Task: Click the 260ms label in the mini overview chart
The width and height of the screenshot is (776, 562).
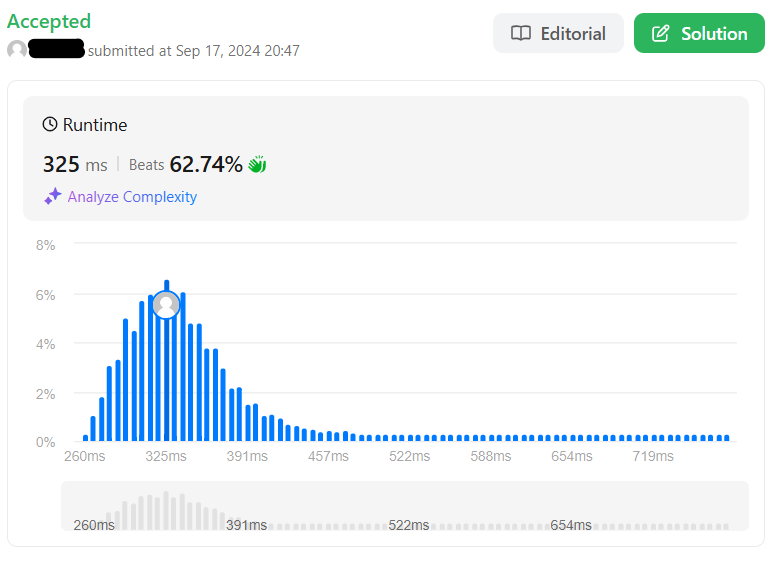Action: [x=94, y=525]
